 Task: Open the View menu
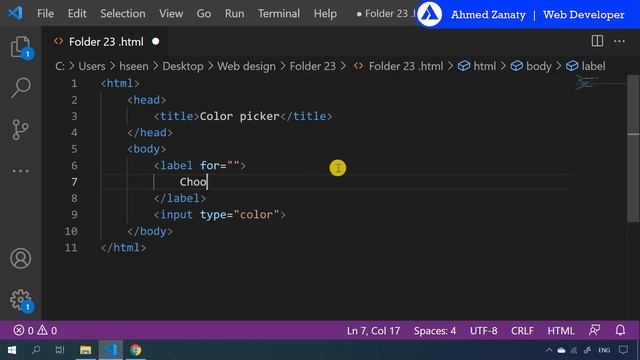click(171, 13)
